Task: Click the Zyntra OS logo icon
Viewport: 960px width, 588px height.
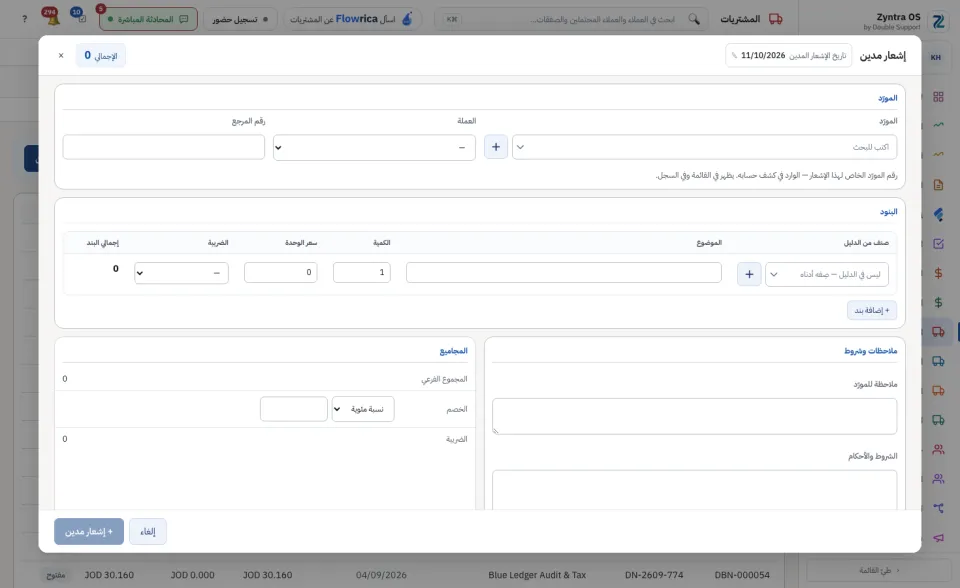Action: tap(938, 21)
